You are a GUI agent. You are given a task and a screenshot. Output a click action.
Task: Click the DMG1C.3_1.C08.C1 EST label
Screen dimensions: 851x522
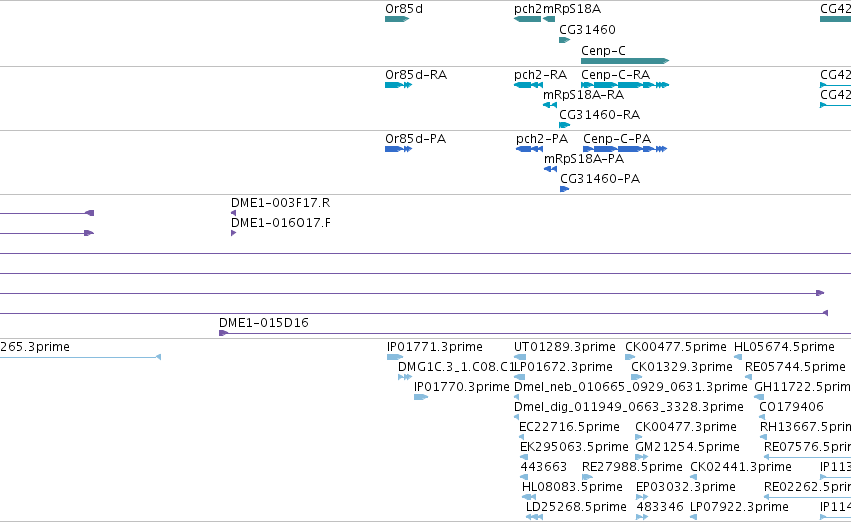[456, 367]
